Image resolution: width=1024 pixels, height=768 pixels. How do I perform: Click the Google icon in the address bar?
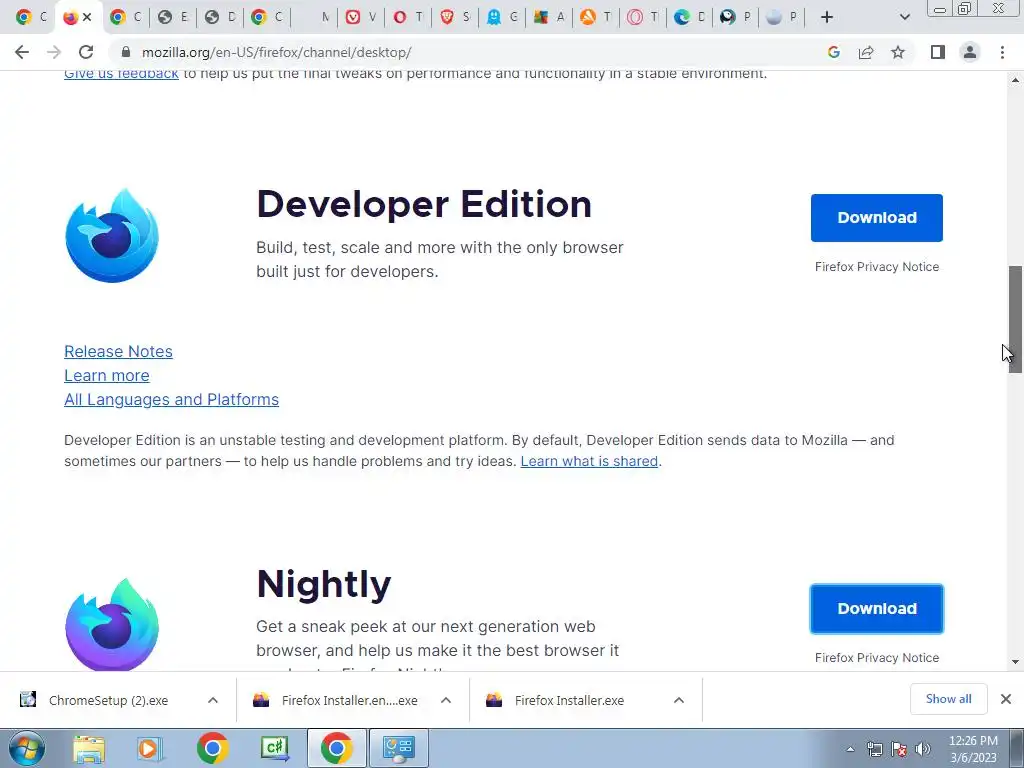click(833, 52)
